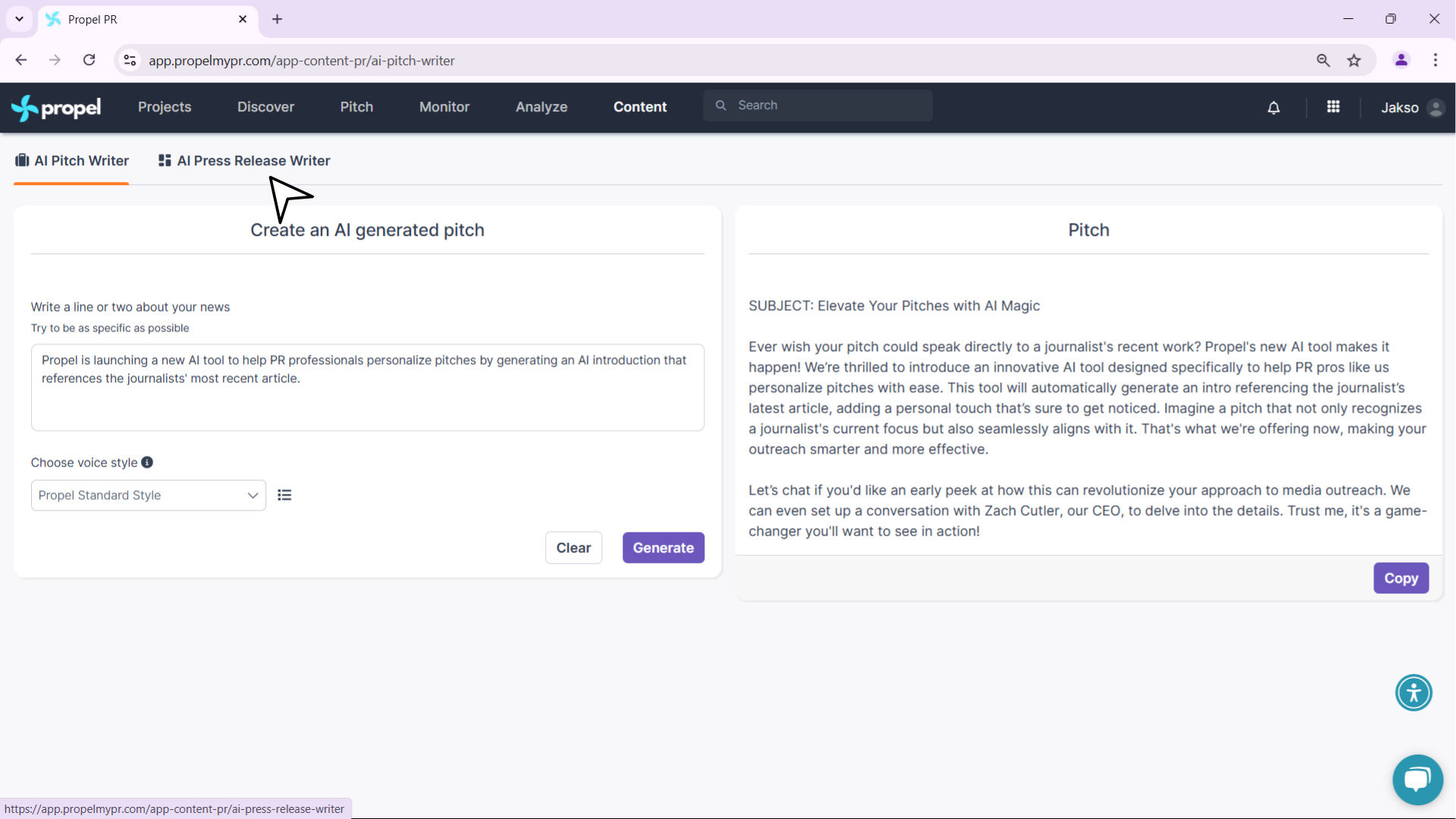Expand the Propel Standard Style dropdown
Screen dimensions: 1456x819
(x=149, y=495)
